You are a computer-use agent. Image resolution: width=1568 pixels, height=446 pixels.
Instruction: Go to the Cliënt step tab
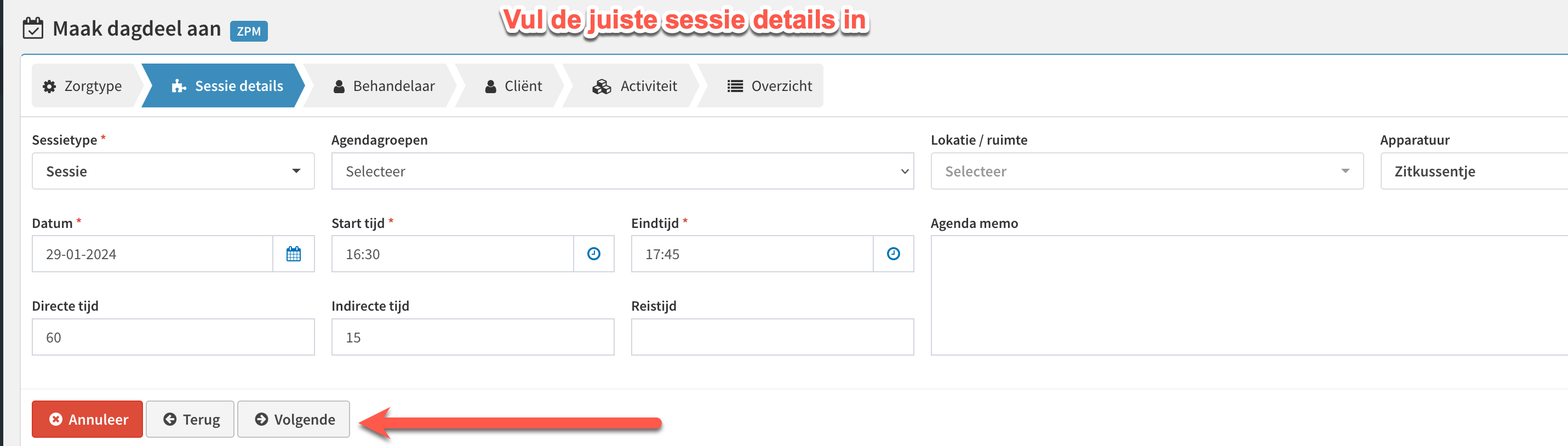tap(513, 86)
